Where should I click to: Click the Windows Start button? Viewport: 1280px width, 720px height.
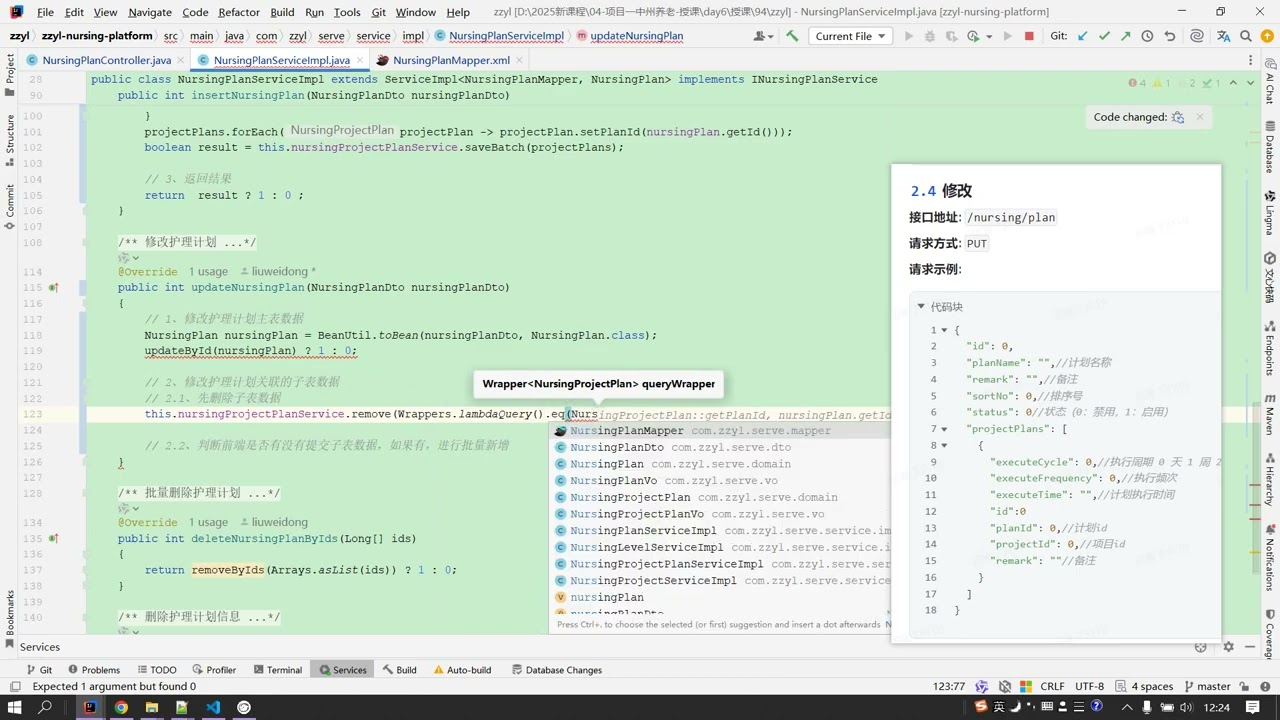click(16, 707)
